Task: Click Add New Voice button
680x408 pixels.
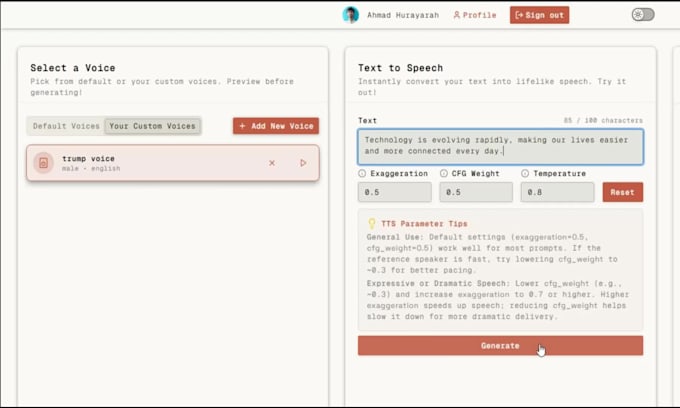Action: point(276,126)
